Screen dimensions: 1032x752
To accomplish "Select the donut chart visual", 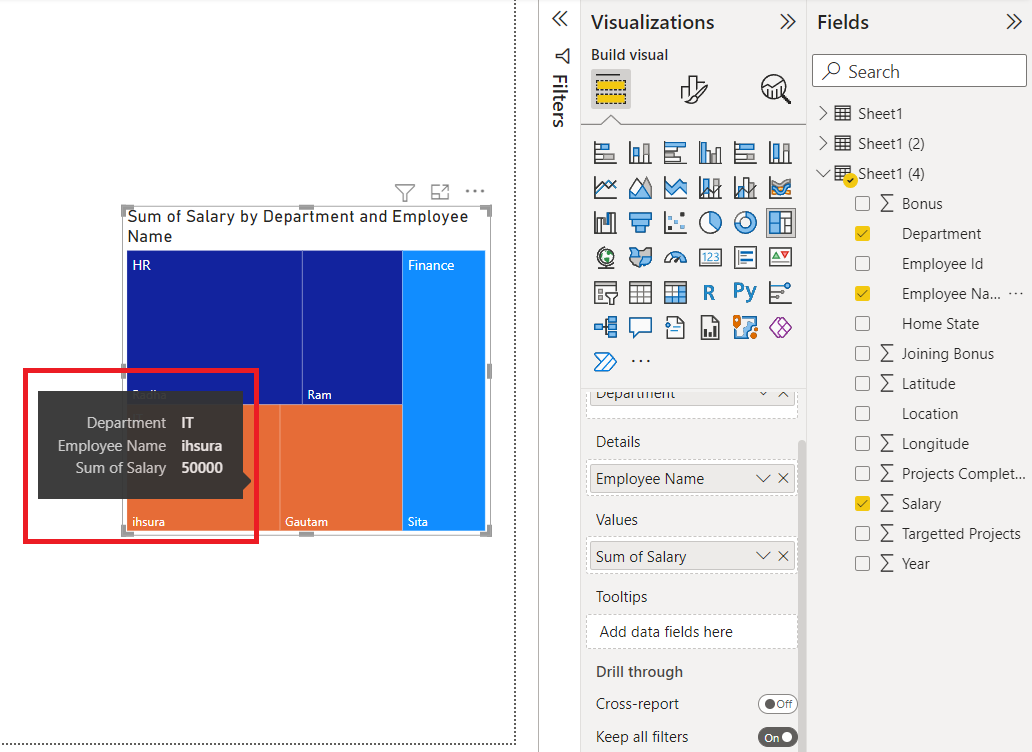I will click(745, 223).
